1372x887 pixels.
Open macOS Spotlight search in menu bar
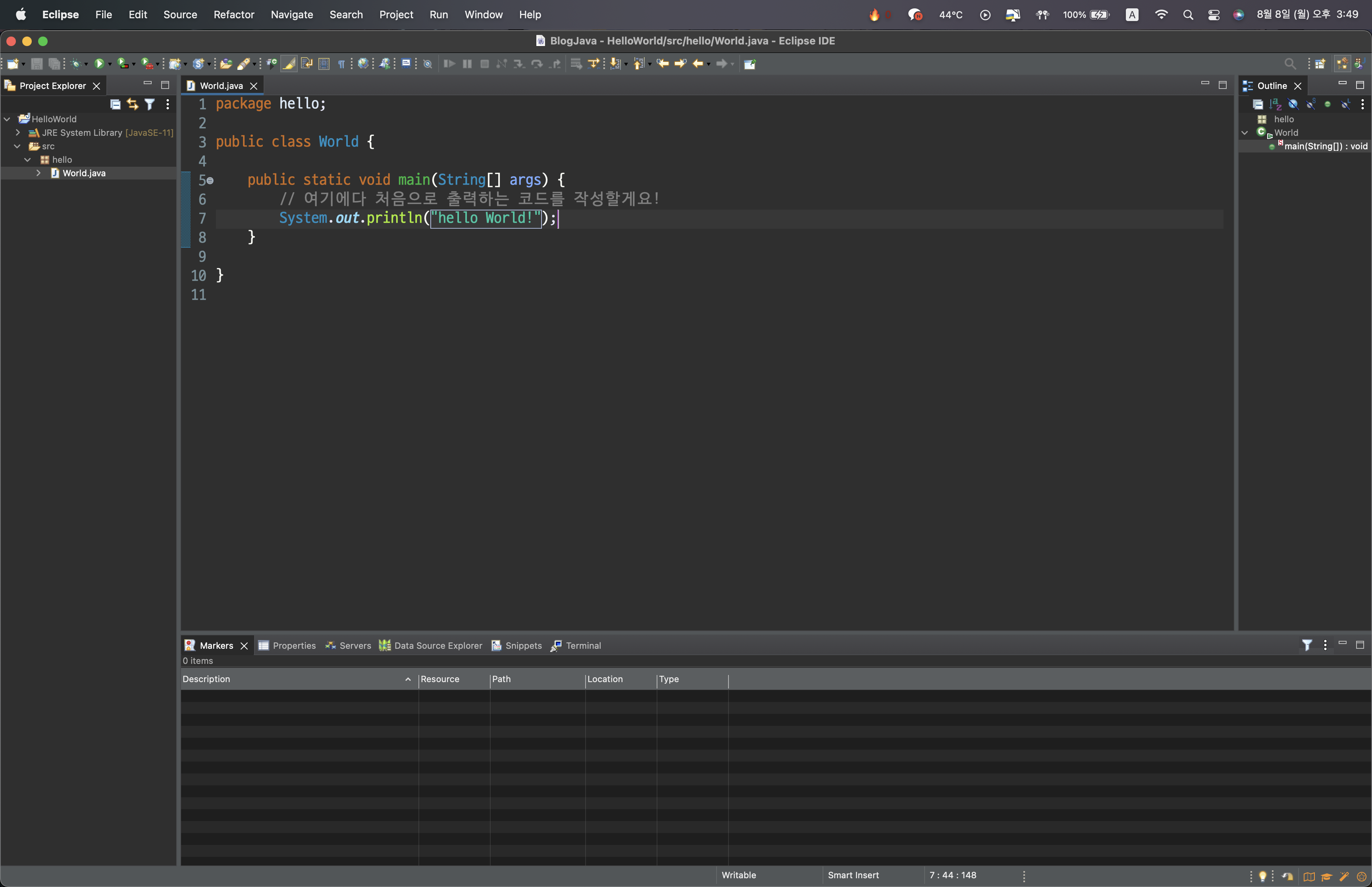pos(1188,14)
